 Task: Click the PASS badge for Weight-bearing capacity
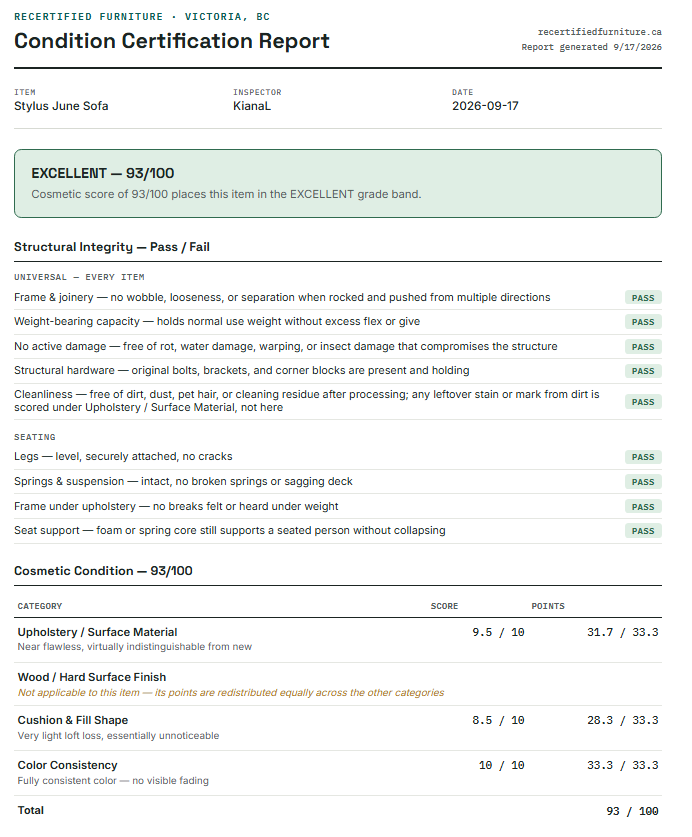point(643,322)
